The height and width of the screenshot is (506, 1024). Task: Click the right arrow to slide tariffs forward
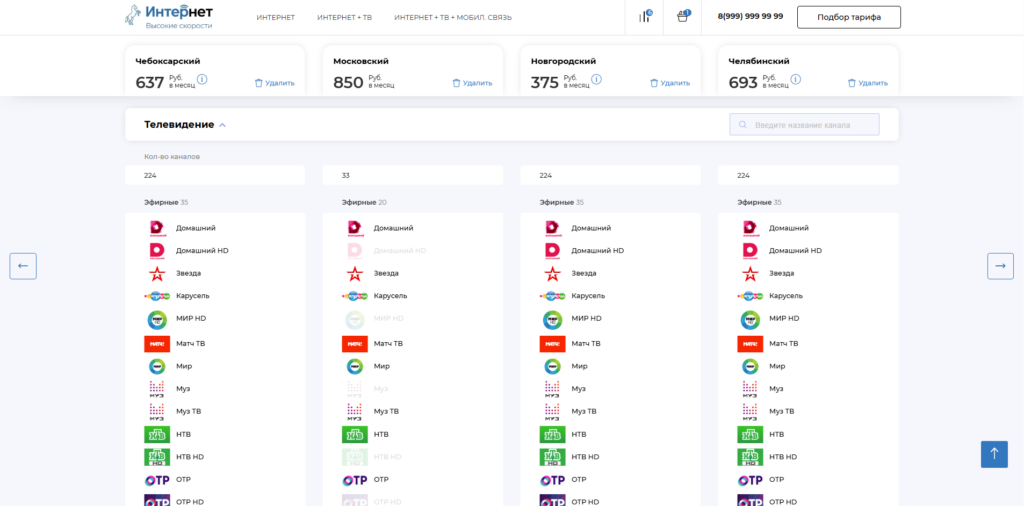click(x=1000, y=266)
